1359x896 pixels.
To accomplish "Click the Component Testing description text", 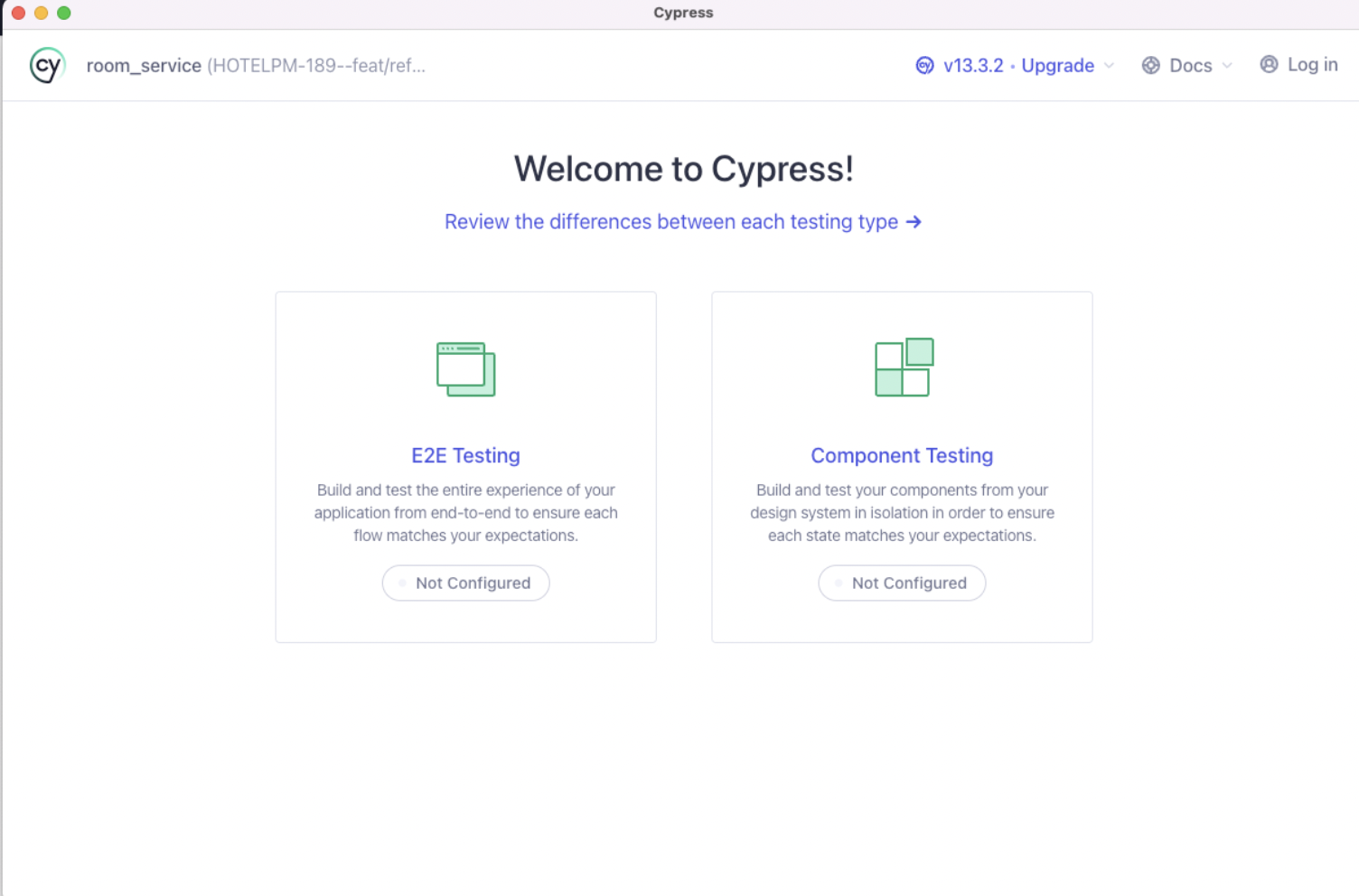I will [902, 512].
